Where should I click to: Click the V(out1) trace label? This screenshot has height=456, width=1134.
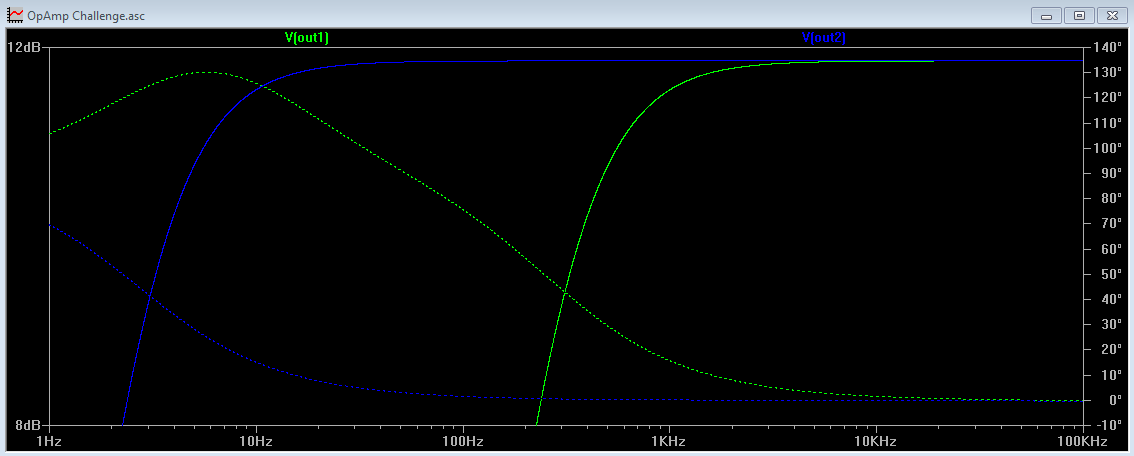307,38
